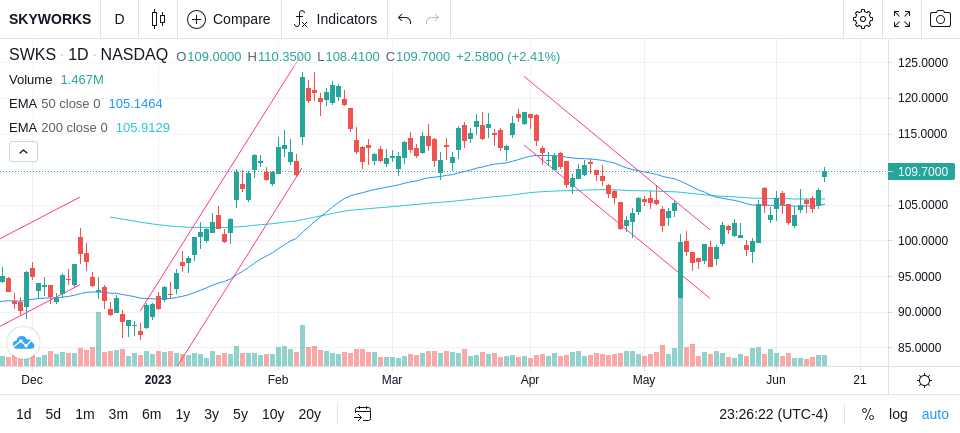Click the Dec label on time axis
This screenshot has height=433, width=960.
coord(32,380)
